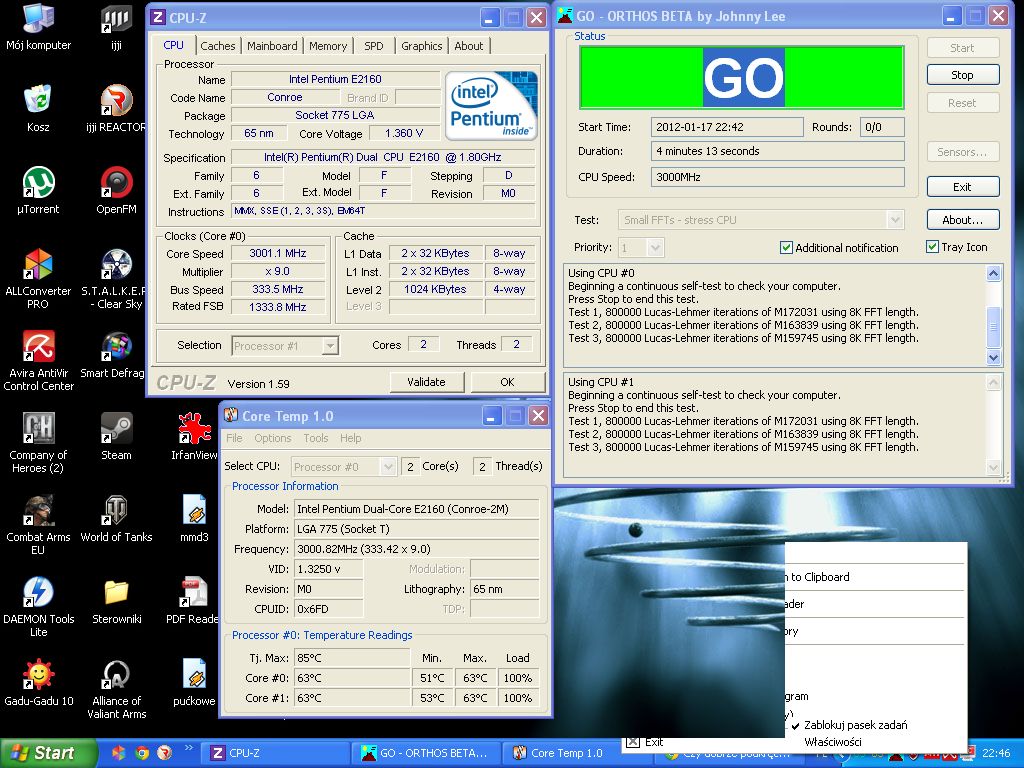Click the Validate button in CPU-Z
Screen dimensions: 1024x768
coord(426,382)
